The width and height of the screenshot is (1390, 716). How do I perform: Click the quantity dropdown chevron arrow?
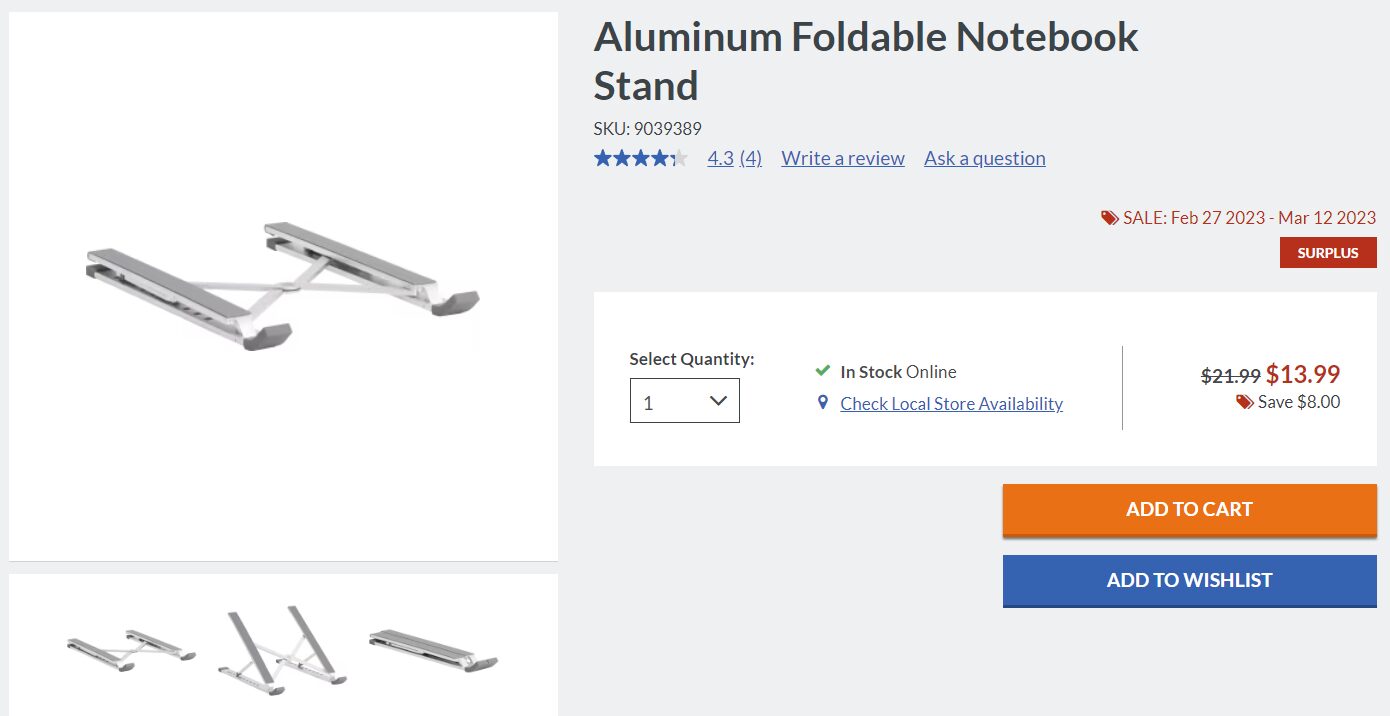pos(718,399)
